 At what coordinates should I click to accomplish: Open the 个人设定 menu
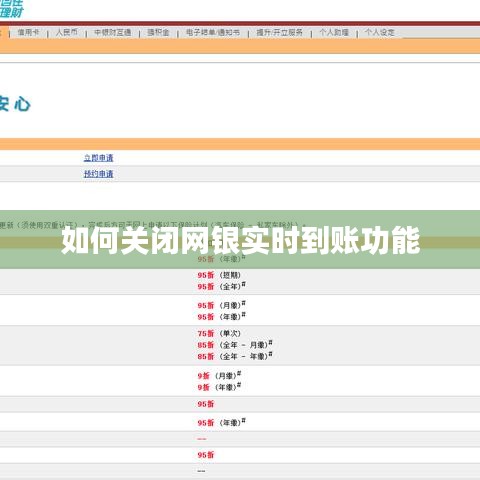pos(379,32)
